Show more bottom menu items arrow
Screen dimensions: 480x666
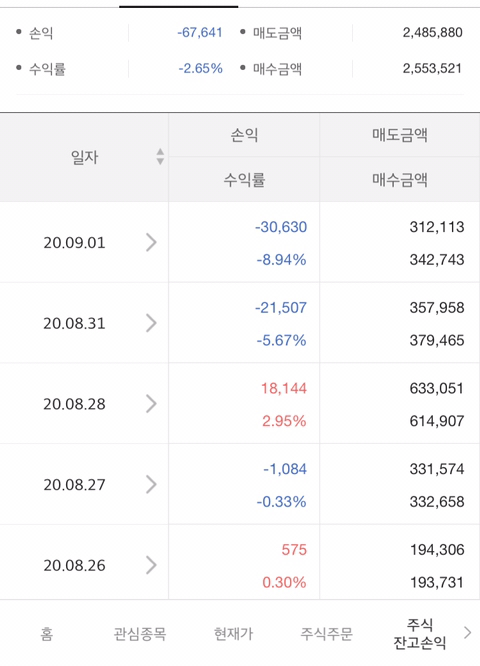click(x=467, y=632)
